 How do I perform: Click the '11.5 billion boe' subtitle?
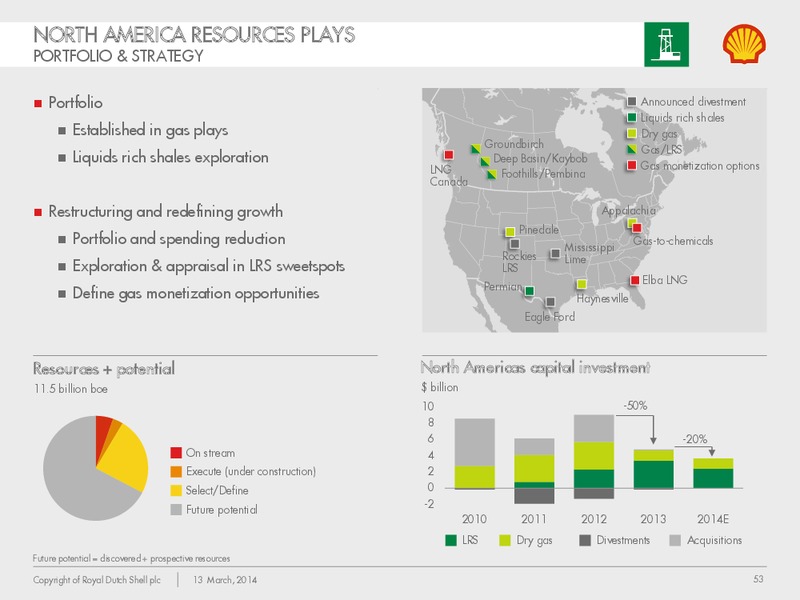71,389
